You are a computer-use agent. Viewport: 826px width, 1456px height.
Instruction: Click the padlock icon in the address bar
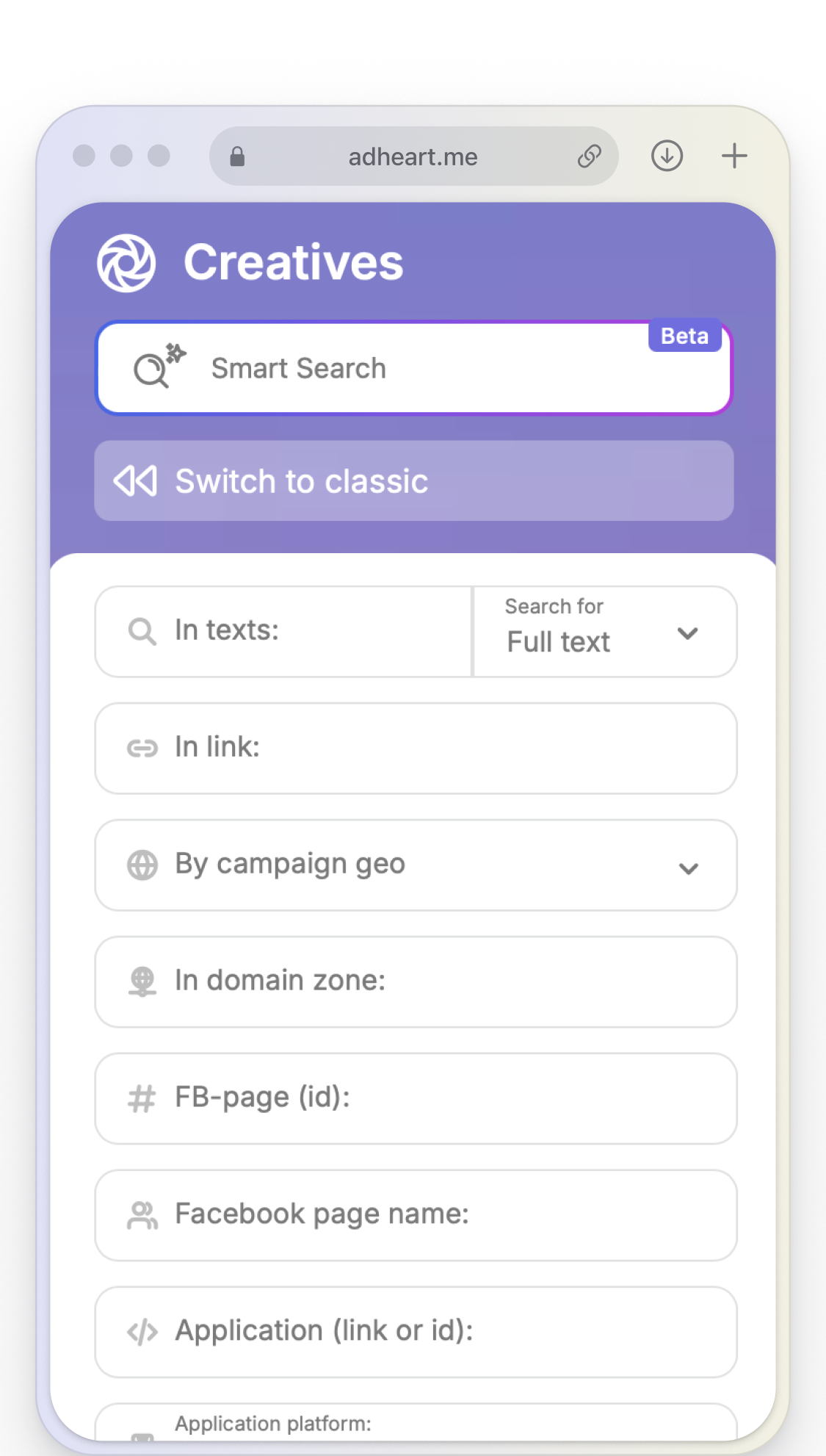pyautogui.click(x=237, y=156)
